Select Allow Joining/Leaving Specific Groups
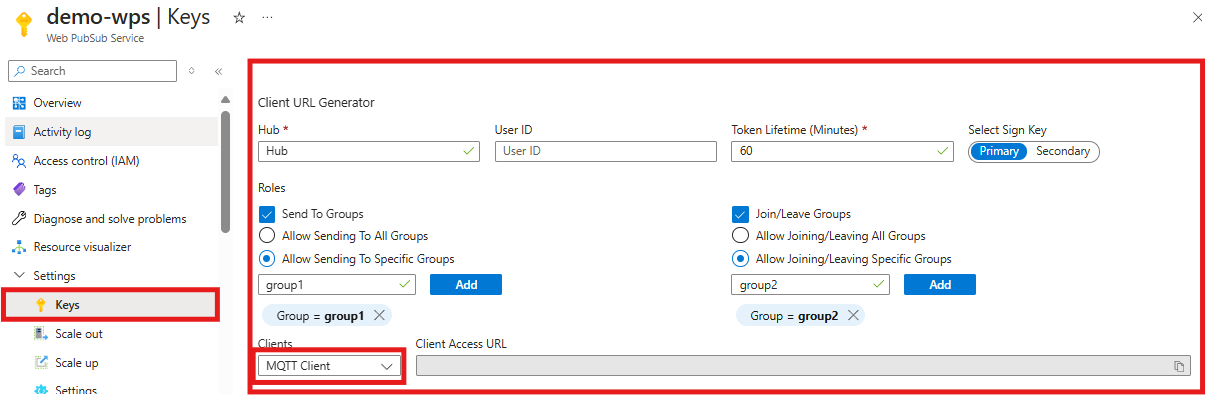 (741, 259)
